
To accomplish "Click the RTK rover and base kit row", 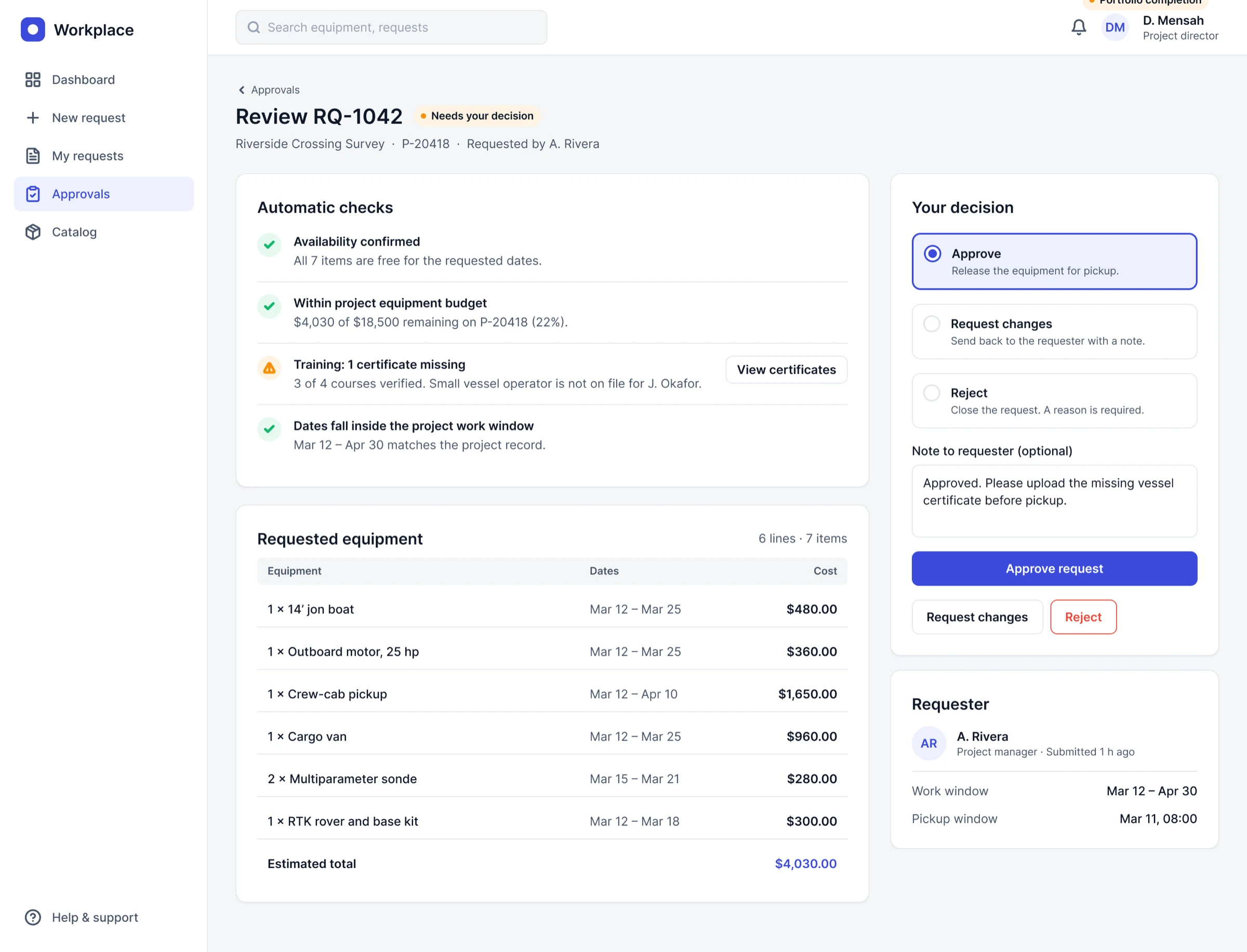I will coord(552,822).
